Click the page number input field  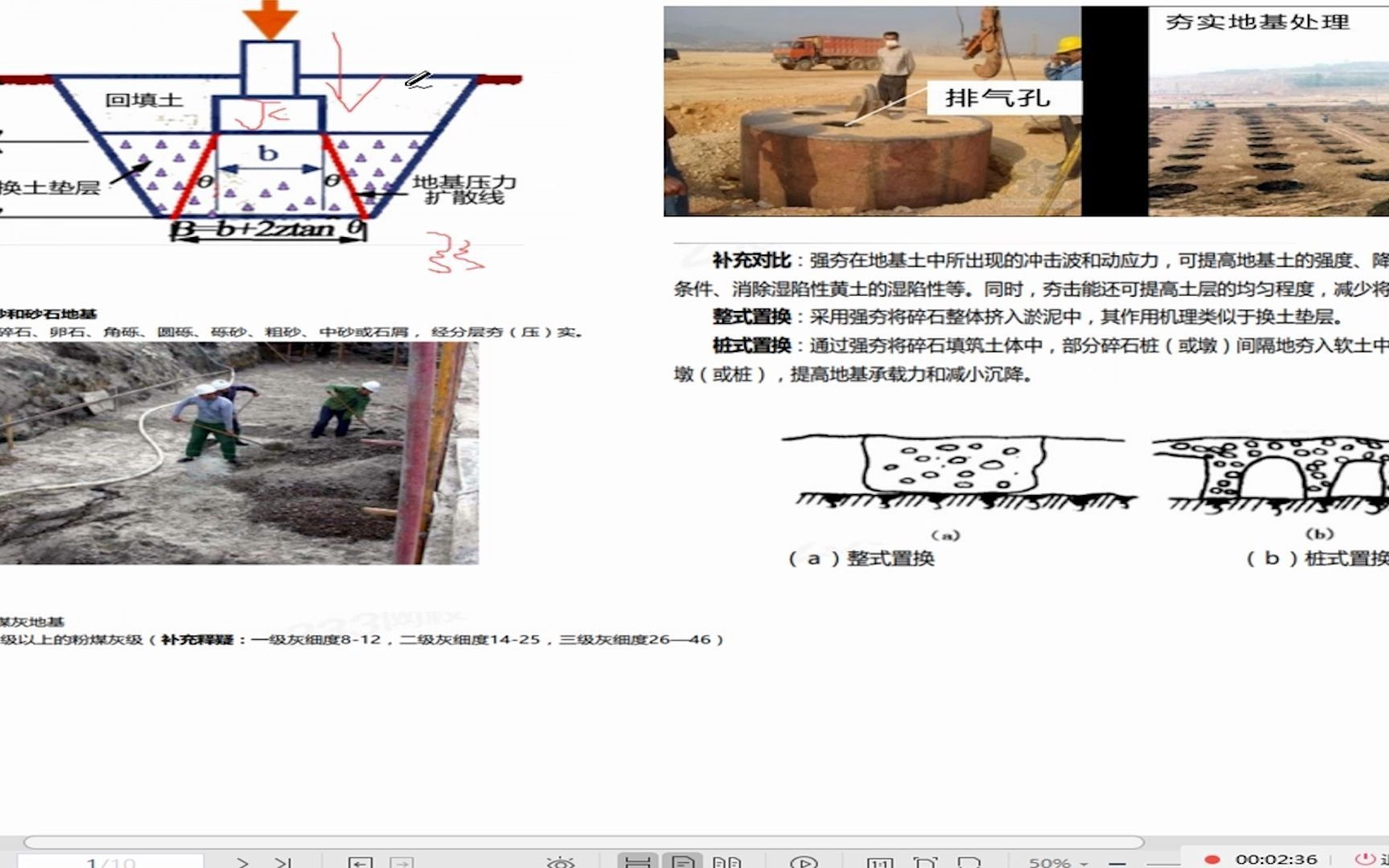(x=110, y=862)
